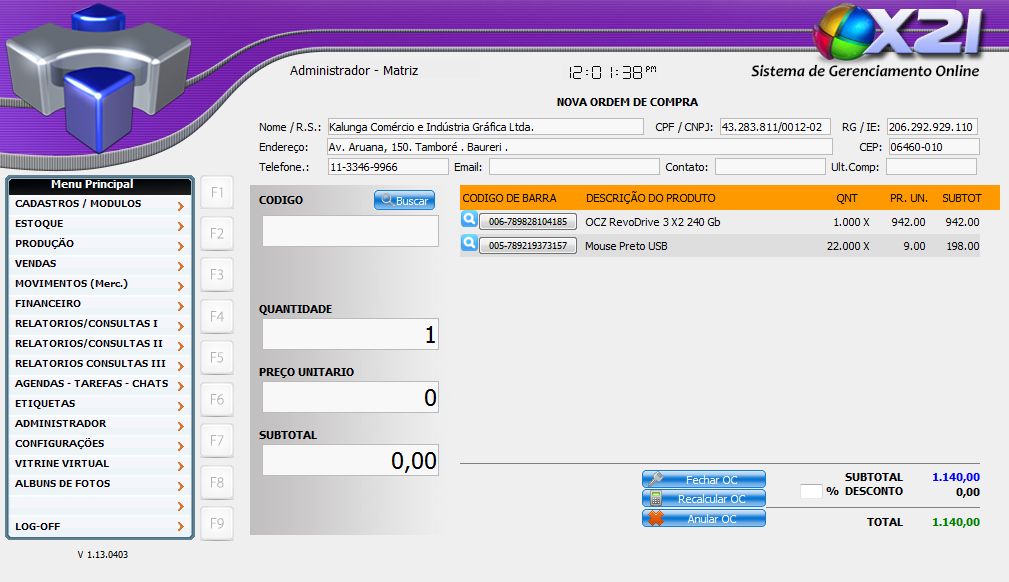Open the VENDAS menu item
Viewport: 1009px width, 582px height.
click(36, 264)
